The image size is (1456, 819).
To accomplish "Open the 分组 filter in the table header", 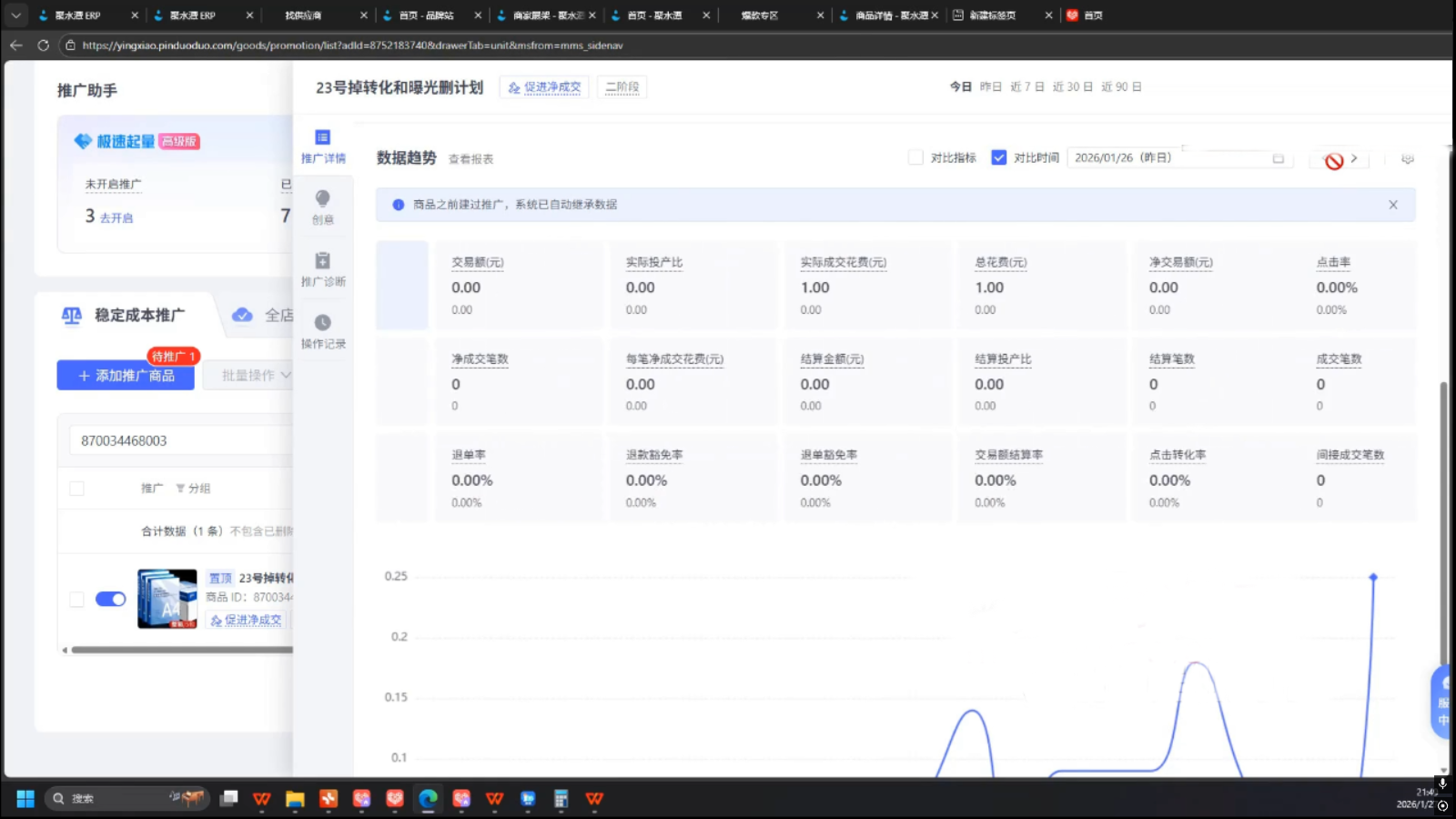I will 193,489.
